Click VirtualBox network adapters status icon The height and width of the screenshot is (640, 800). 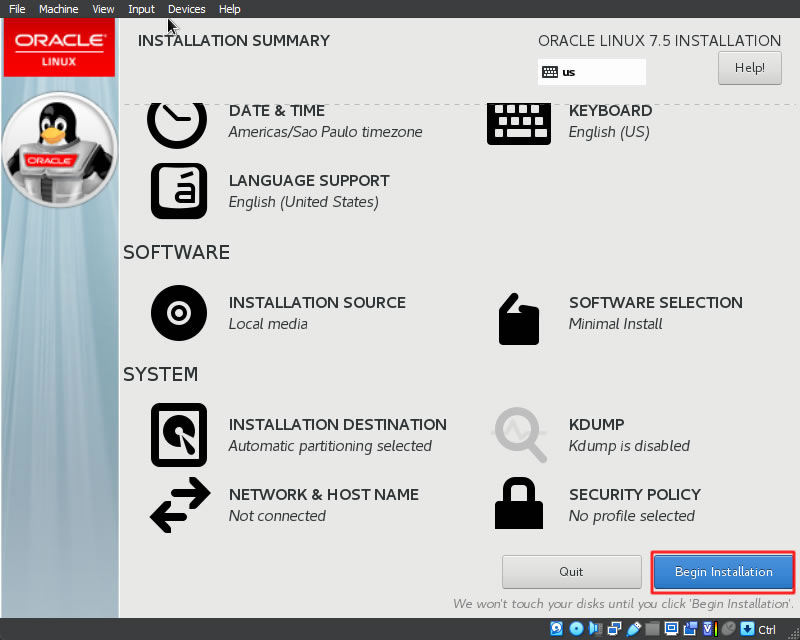pyautogui.click(x=614, y=629)
